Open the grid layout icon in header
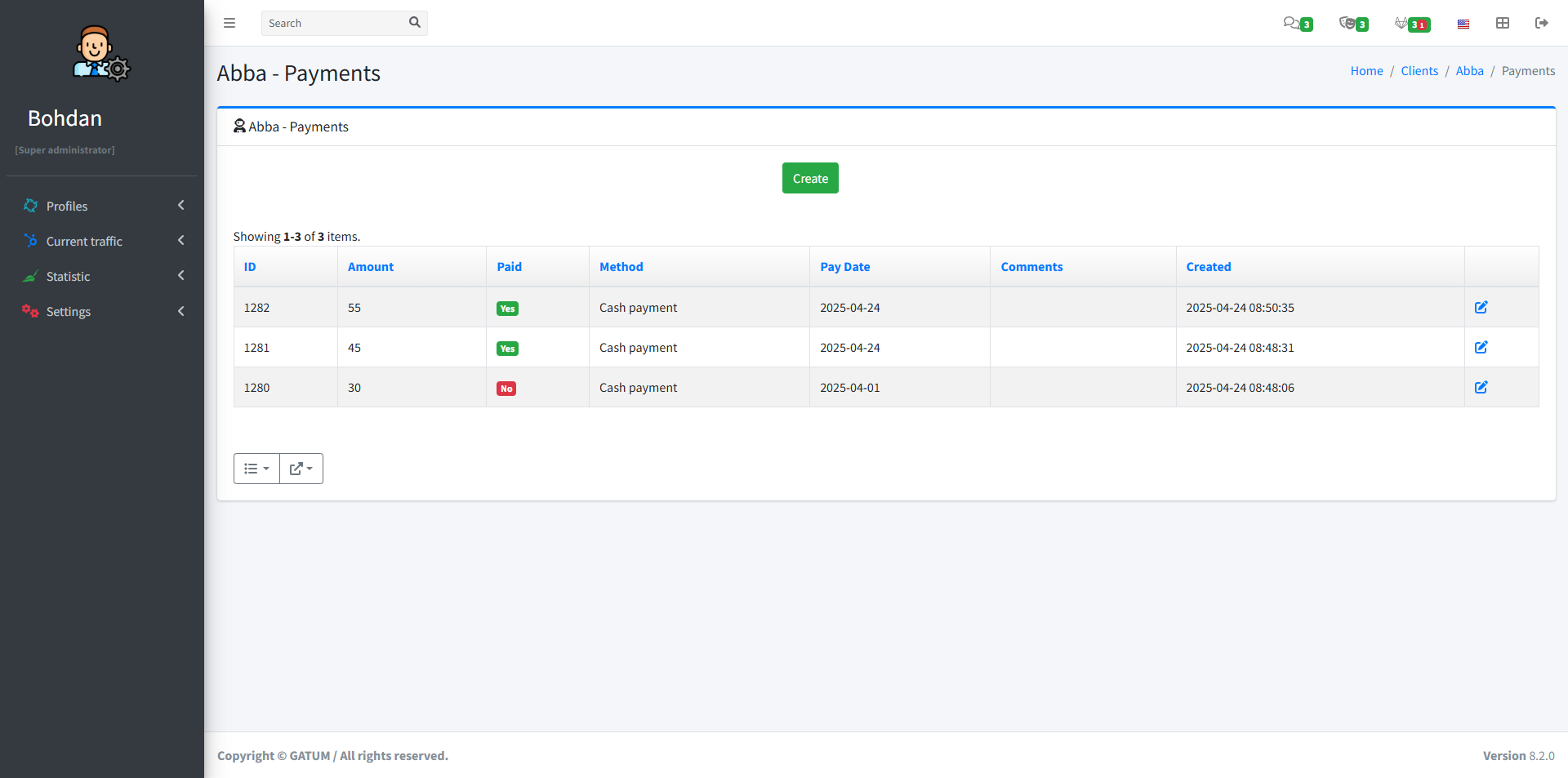The image size is (1568, 778). [1502, 23]
